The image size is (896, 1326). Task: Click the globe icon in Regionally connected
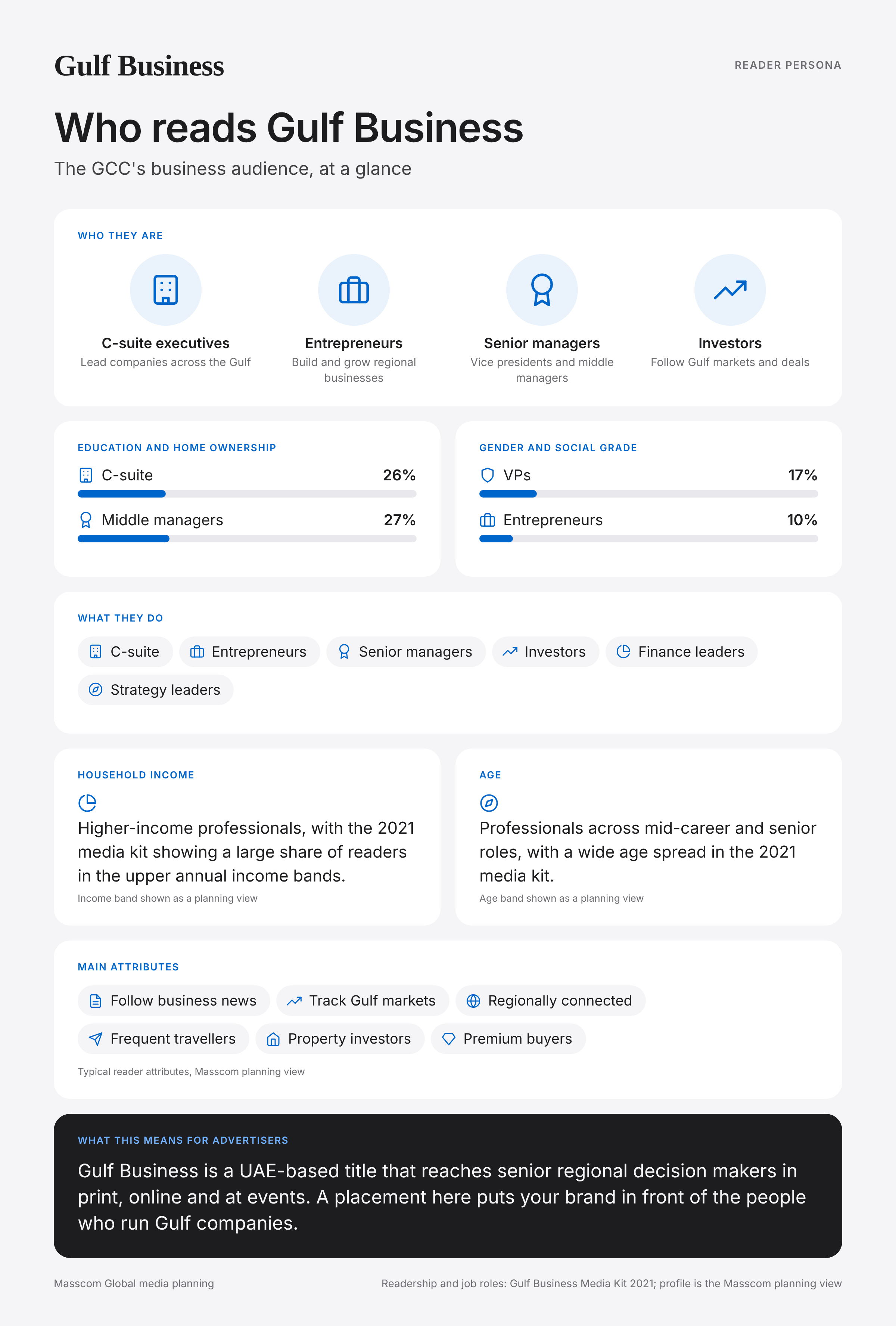(473, 1001)
